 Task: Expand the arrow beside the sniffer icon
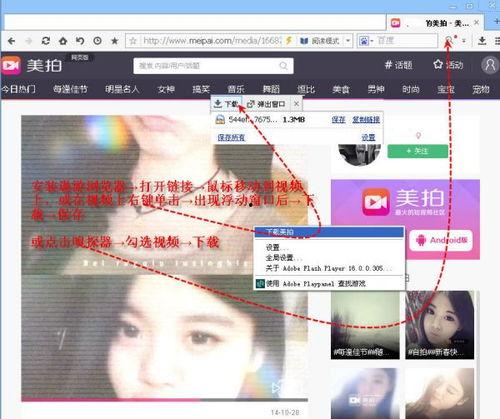(x=464, y=41)
